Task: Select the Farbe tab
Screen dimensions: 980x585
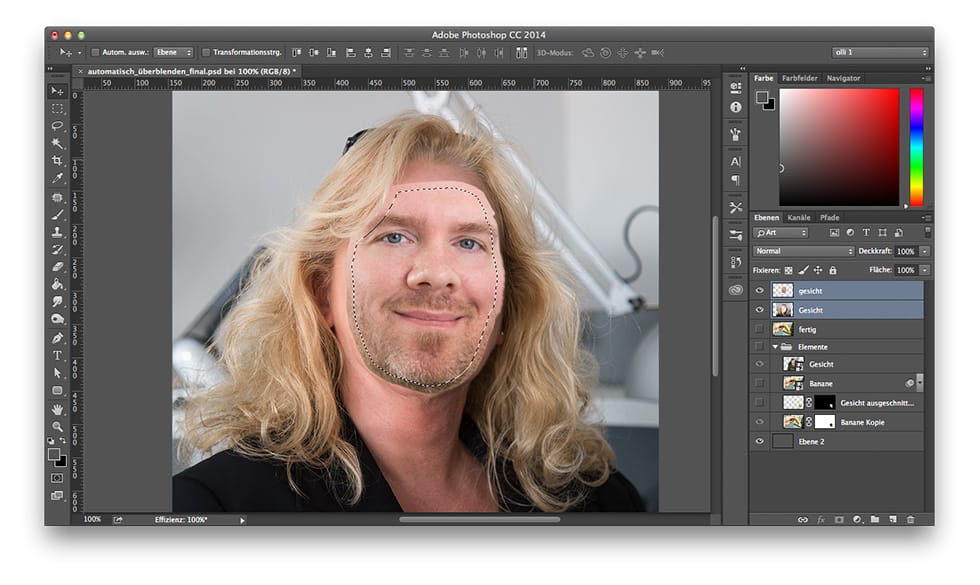Action: pyautogui.click(x=763, y=78)
